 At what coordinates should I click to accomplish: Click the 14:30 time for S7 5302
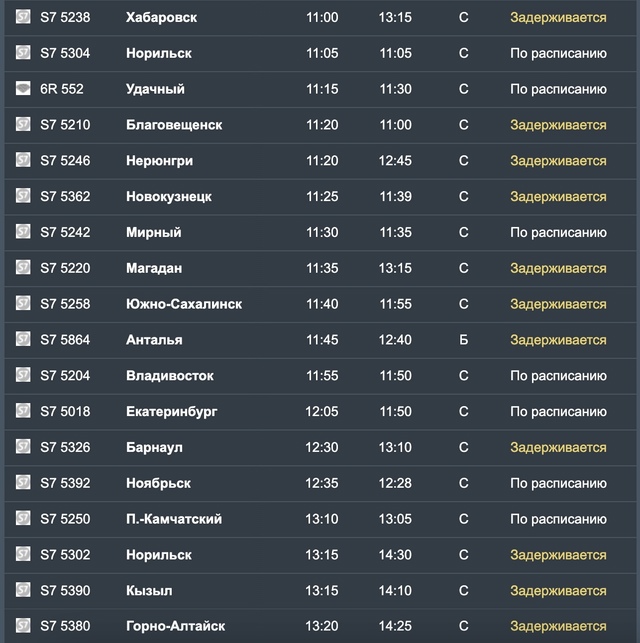(x=395, y=555)
